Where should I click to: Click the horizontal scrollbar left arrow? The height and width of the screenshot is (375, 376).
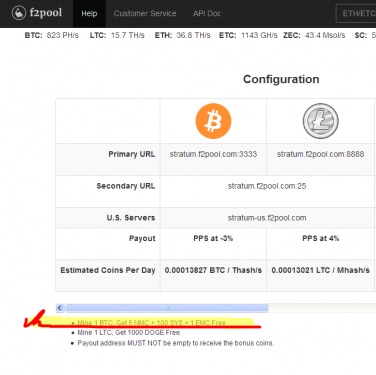[x=60, y=308]
